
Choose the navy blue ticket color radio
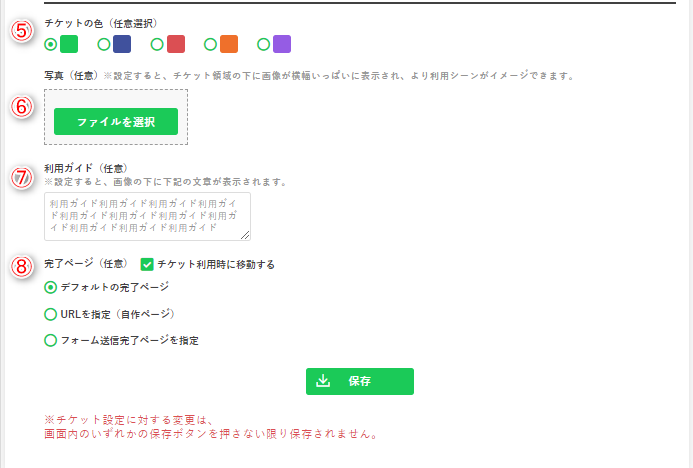[x=104, y=44]
